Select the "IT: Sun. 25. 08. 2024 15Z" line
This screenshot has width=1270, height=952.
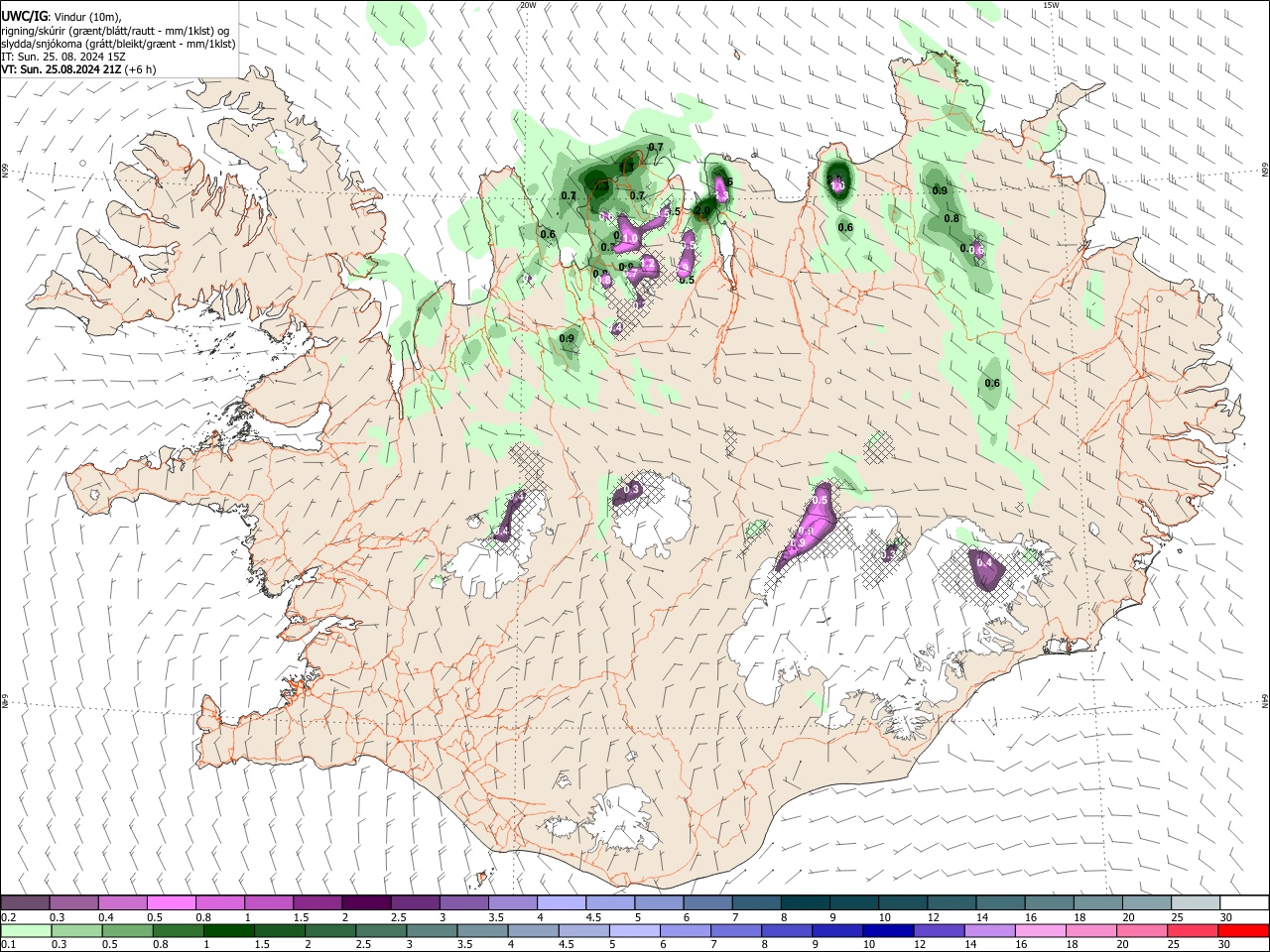coord(63,57)
